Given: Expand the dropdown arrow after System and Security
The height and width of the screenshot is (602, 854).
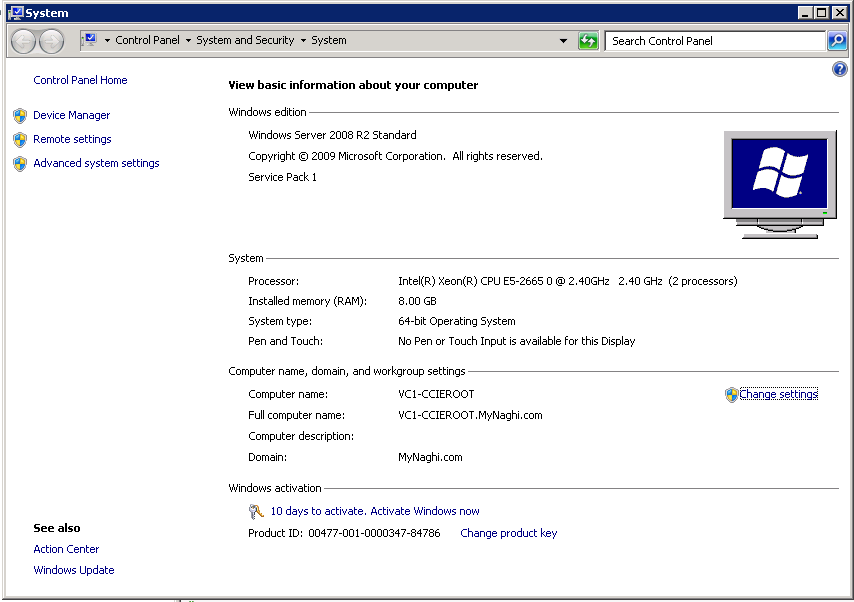Looking at the screenshot, I should coord(303,41).
